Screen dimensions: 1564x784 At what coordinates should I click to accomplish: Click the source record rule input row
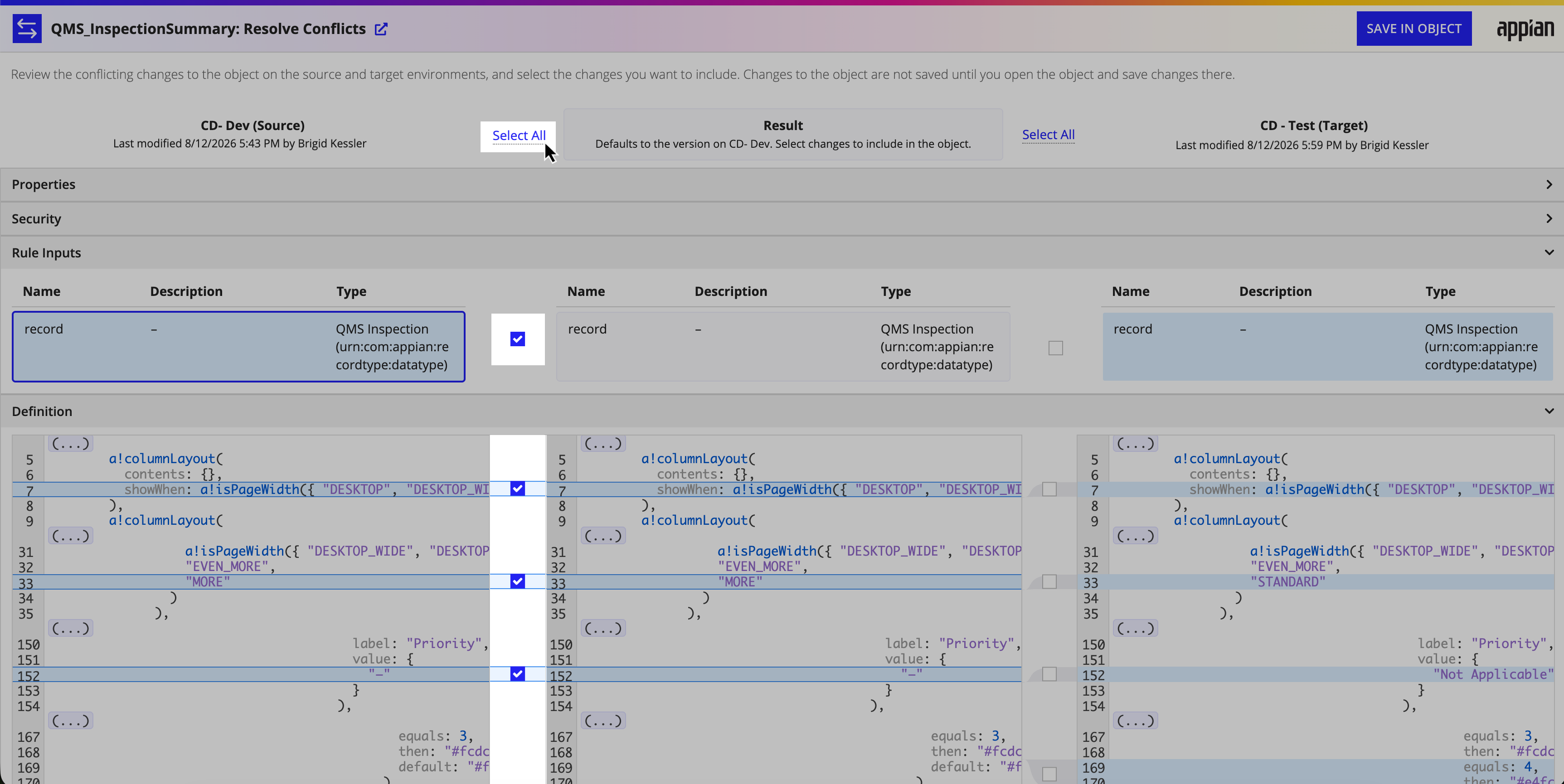click(238, 347)
